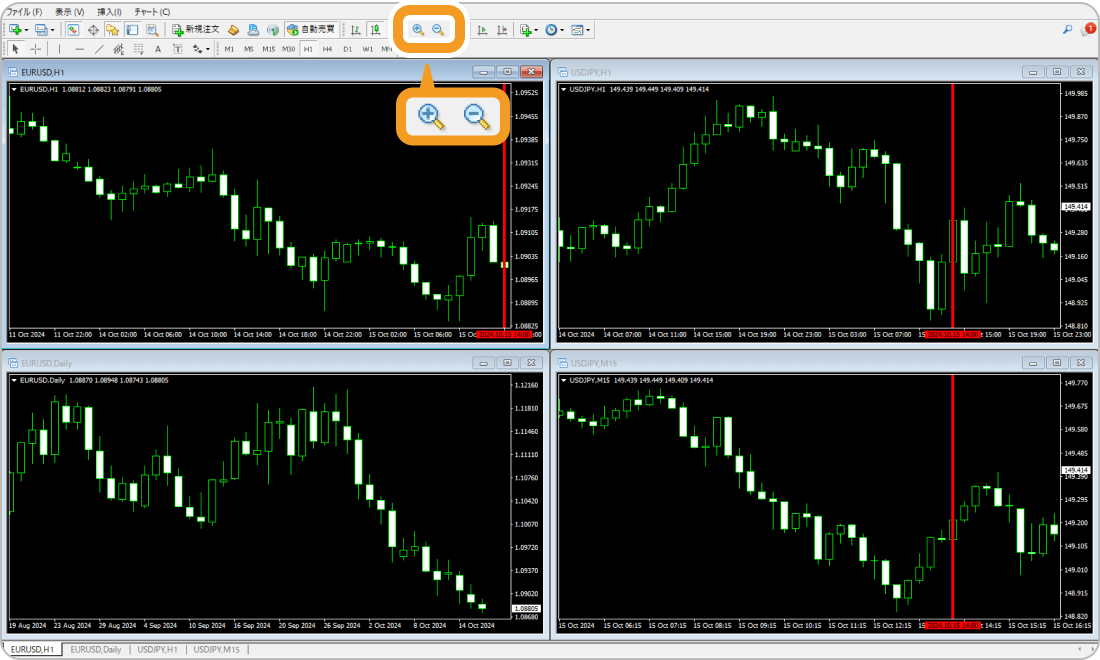
Task: Zoom out the chart from toolbar
Action: pos(438,29)
